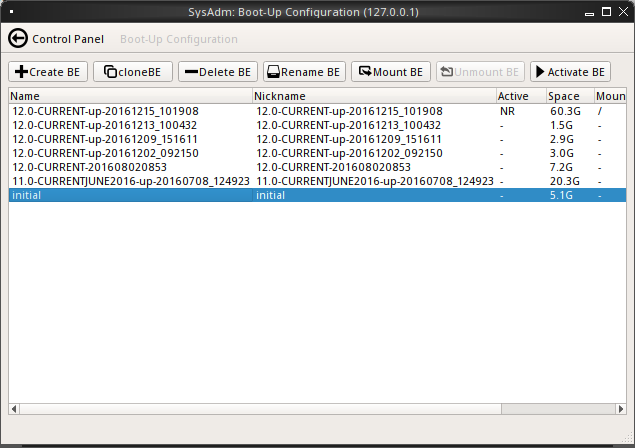Click the 60.3G space value

coord(565,111)
